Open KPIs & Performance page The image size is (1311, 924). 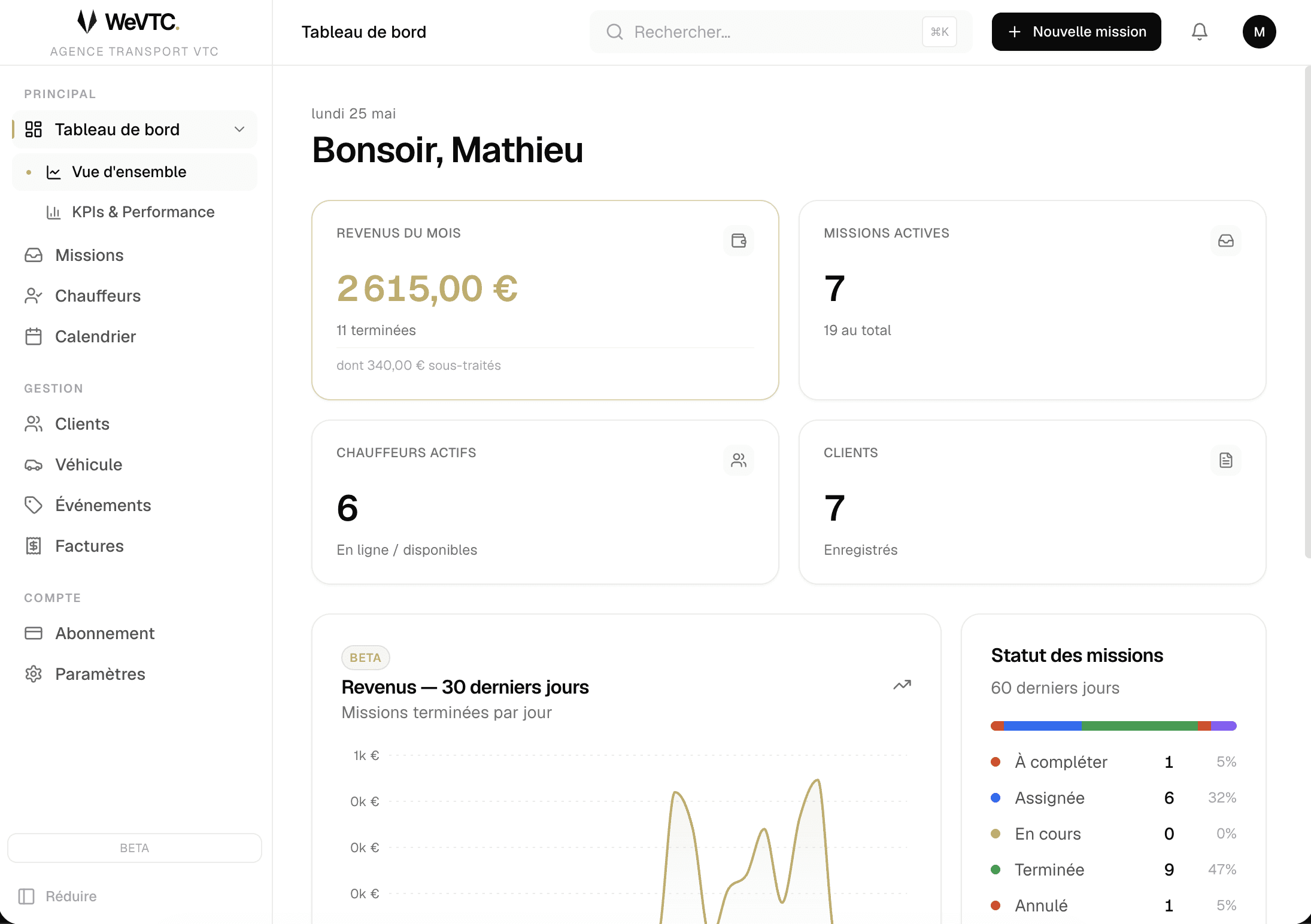point(135,212)
